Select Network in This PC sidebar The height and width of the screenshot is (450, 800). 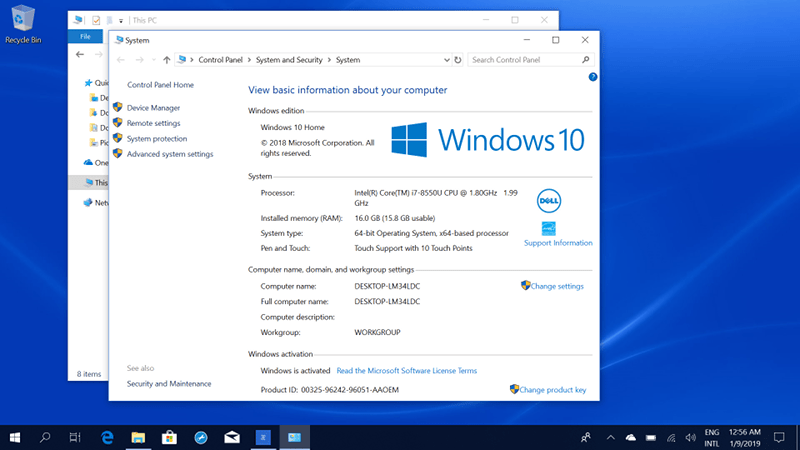[x=95, y=203]
